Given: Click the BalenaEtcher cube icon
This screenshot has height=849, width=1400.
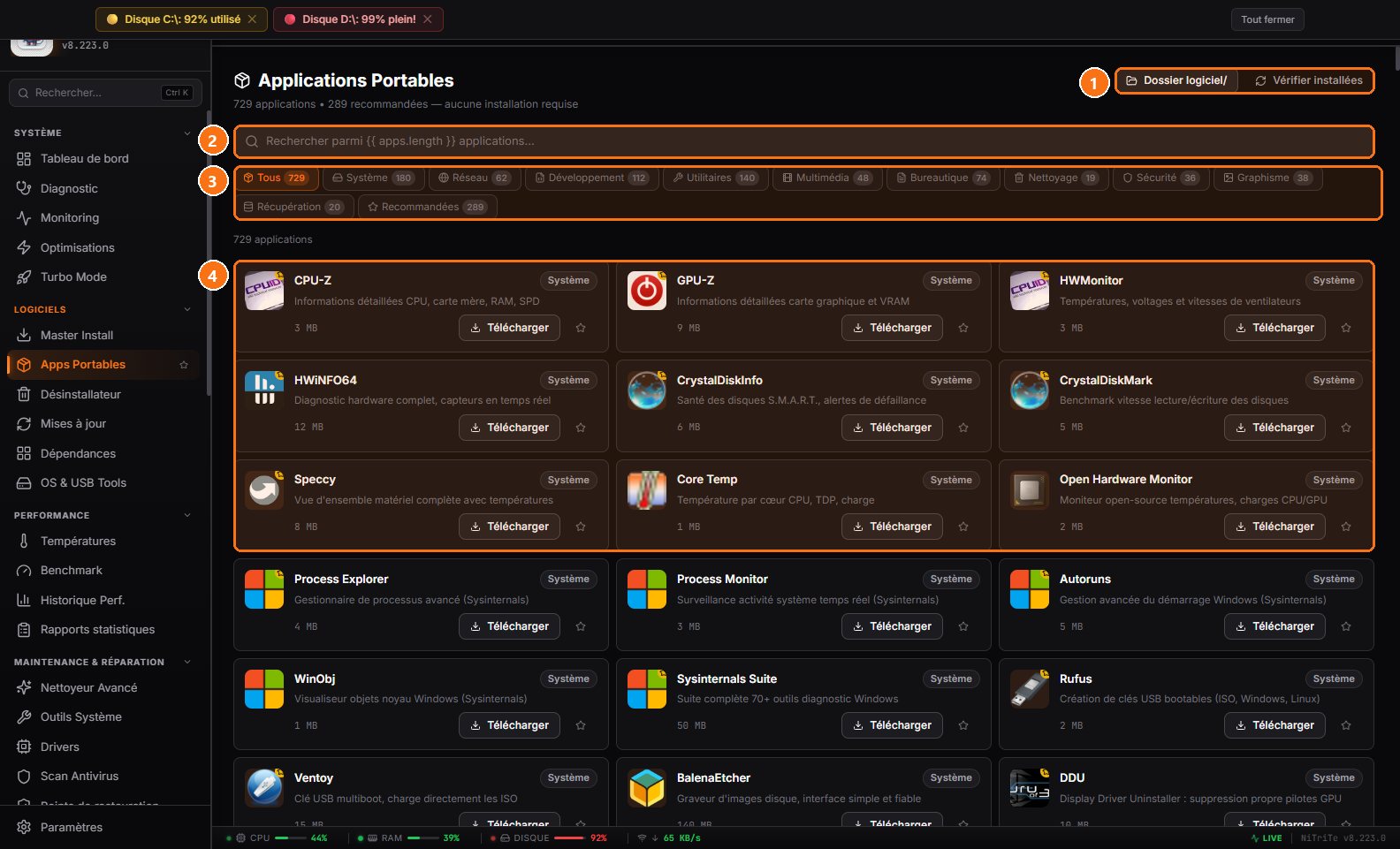Looking at the screenshot, I should [647, 788].
